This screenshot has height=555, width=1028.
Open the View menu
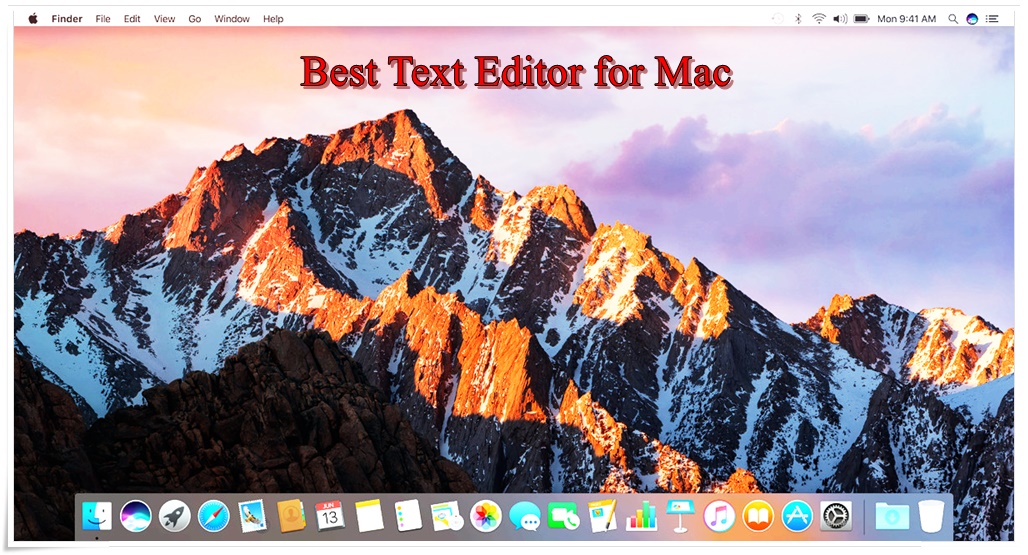(165, 19)
